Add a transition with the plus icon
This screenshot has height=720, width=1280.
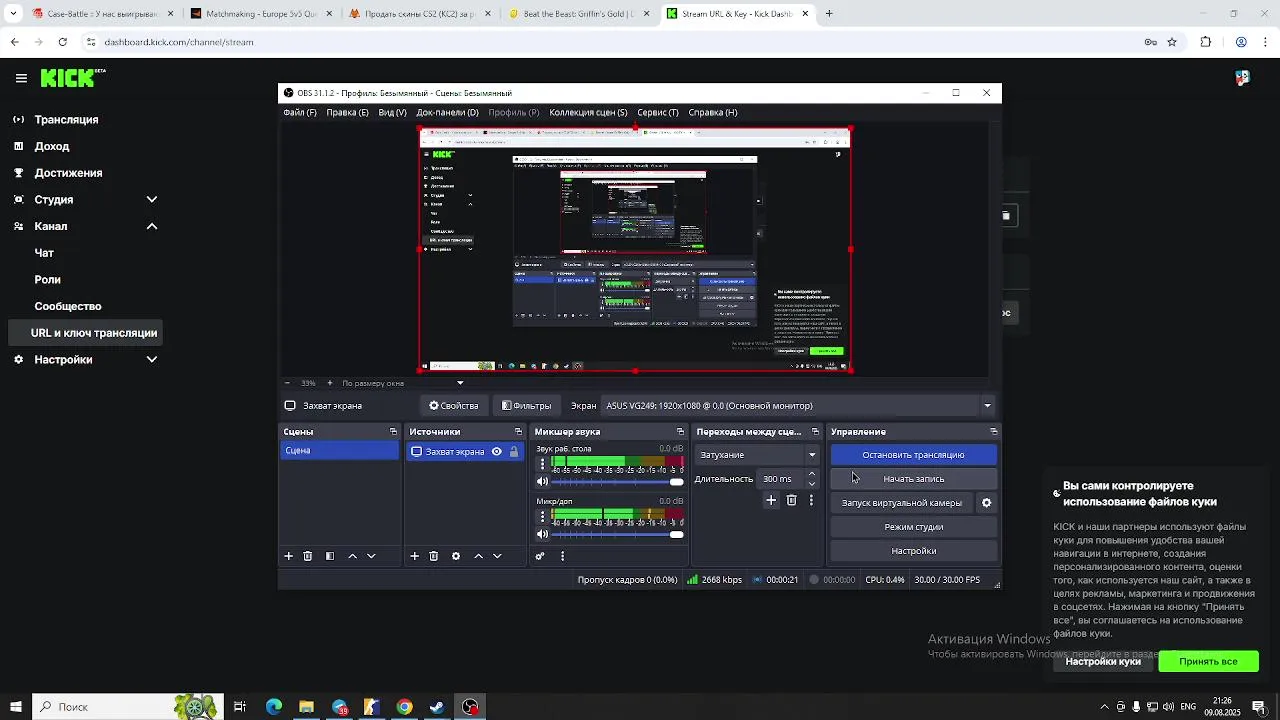[x=771, y=500]
